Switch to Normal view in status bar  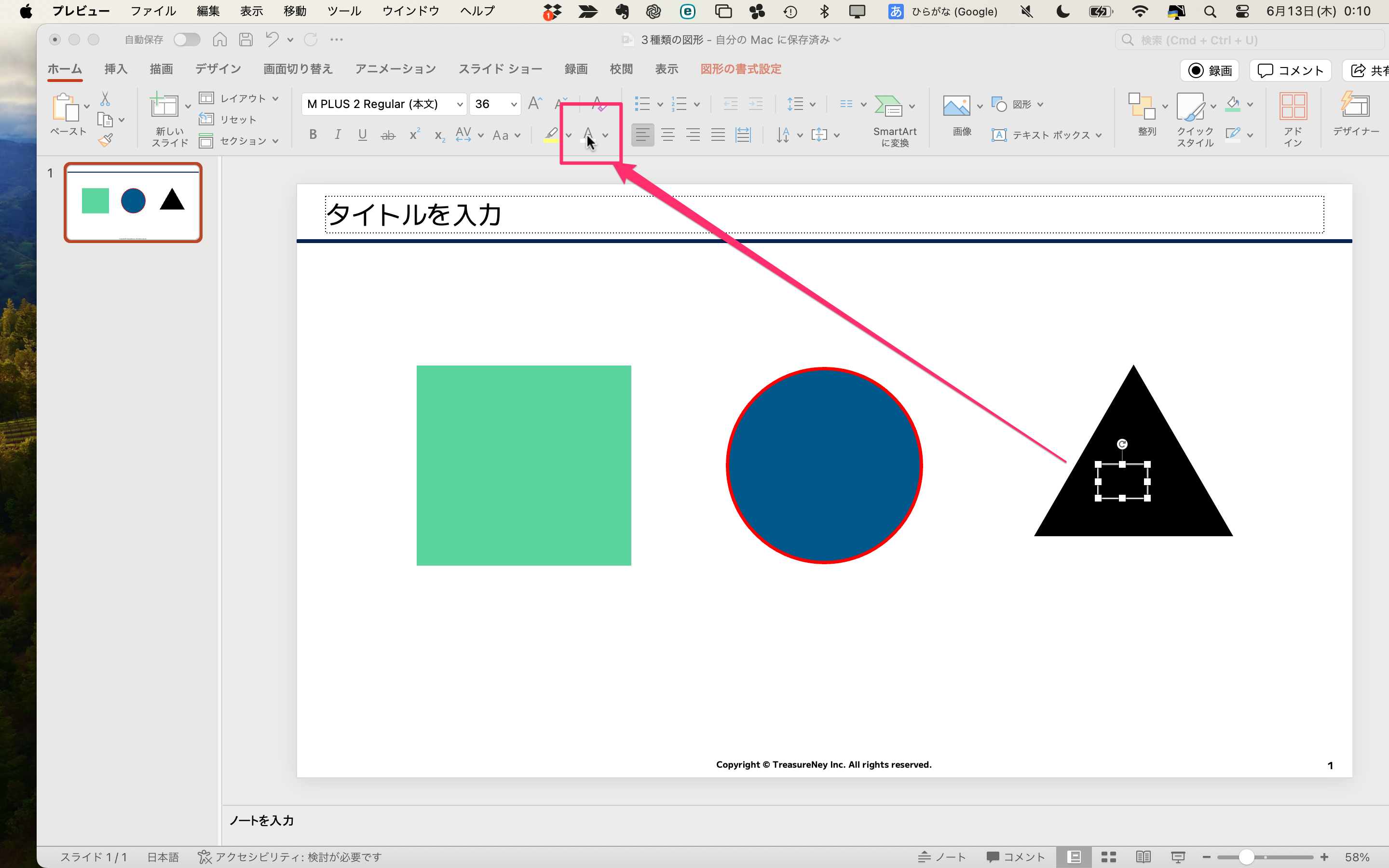point(1075,857)
